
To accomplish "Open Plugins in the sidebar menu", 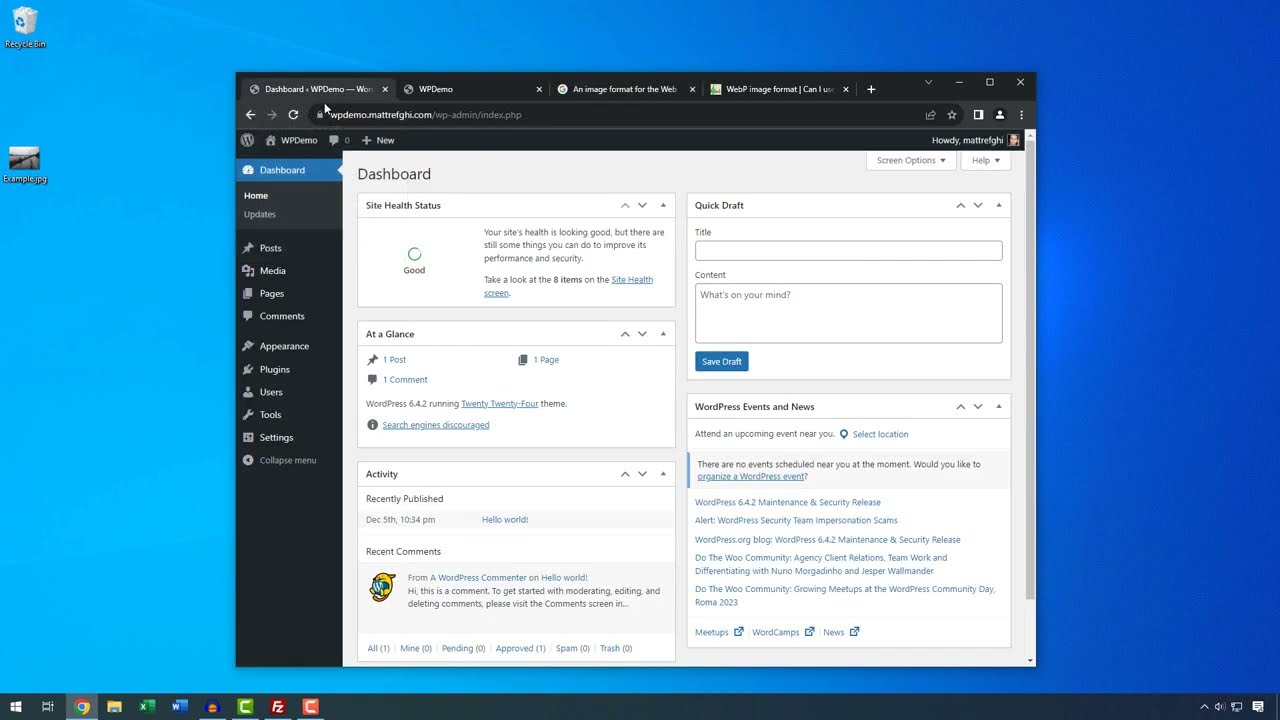I will tap(274, 369).
